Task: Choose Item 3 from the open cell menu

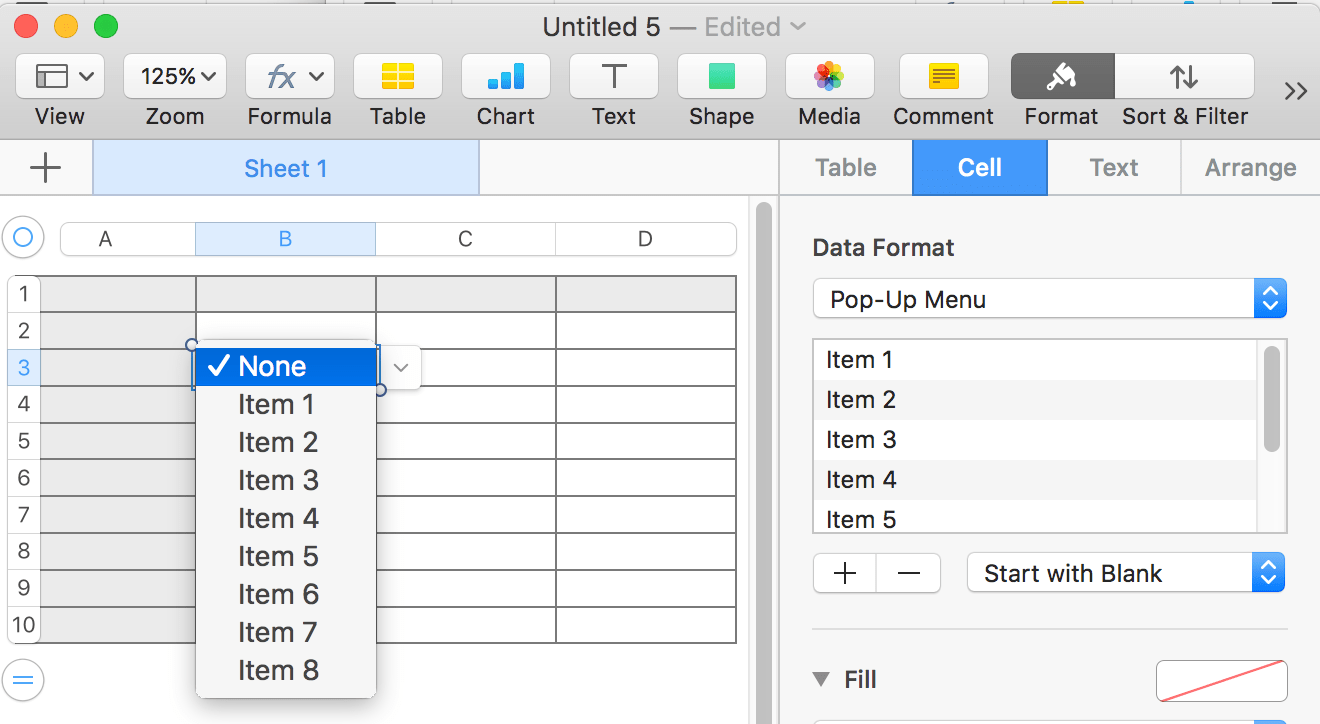Action: tap(278, 480)
